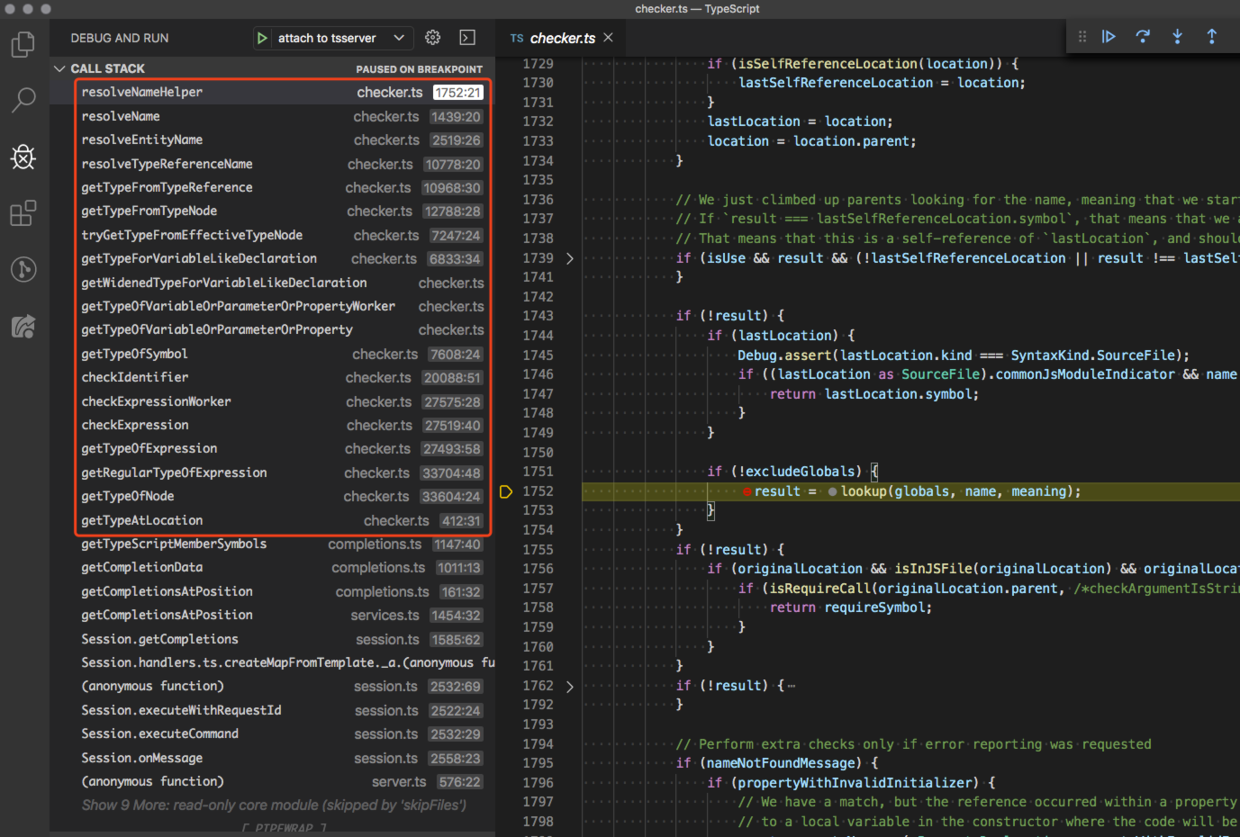Open the Extensions view in activity bar
1240x837 pixels.
click(23, 213)
